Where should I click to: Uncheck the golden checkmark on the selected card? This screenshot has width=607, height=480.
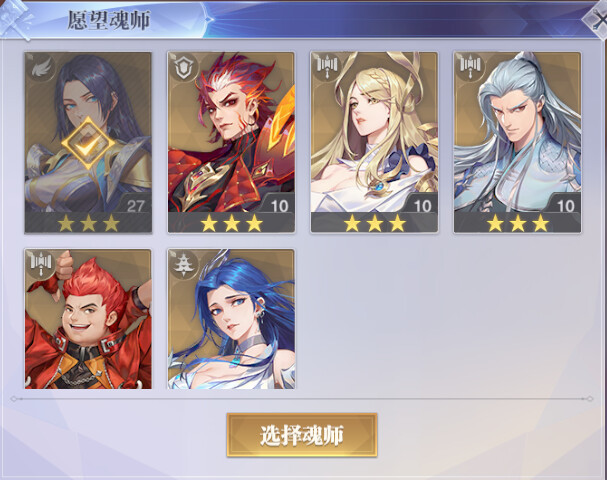click(x=88, y=143)
